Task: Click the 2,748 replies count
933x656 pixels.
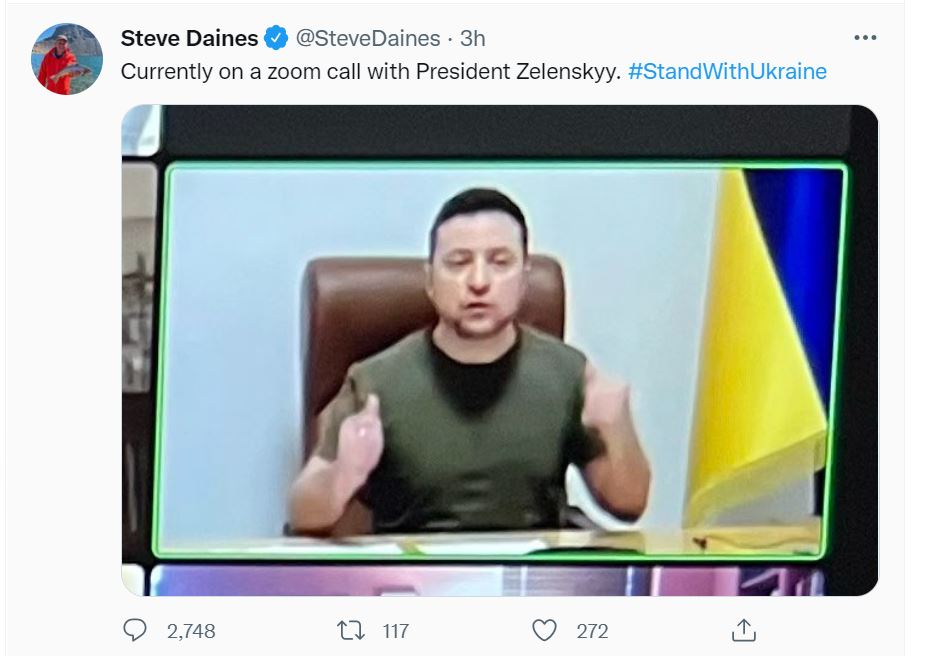Action: tap(191, 630)
